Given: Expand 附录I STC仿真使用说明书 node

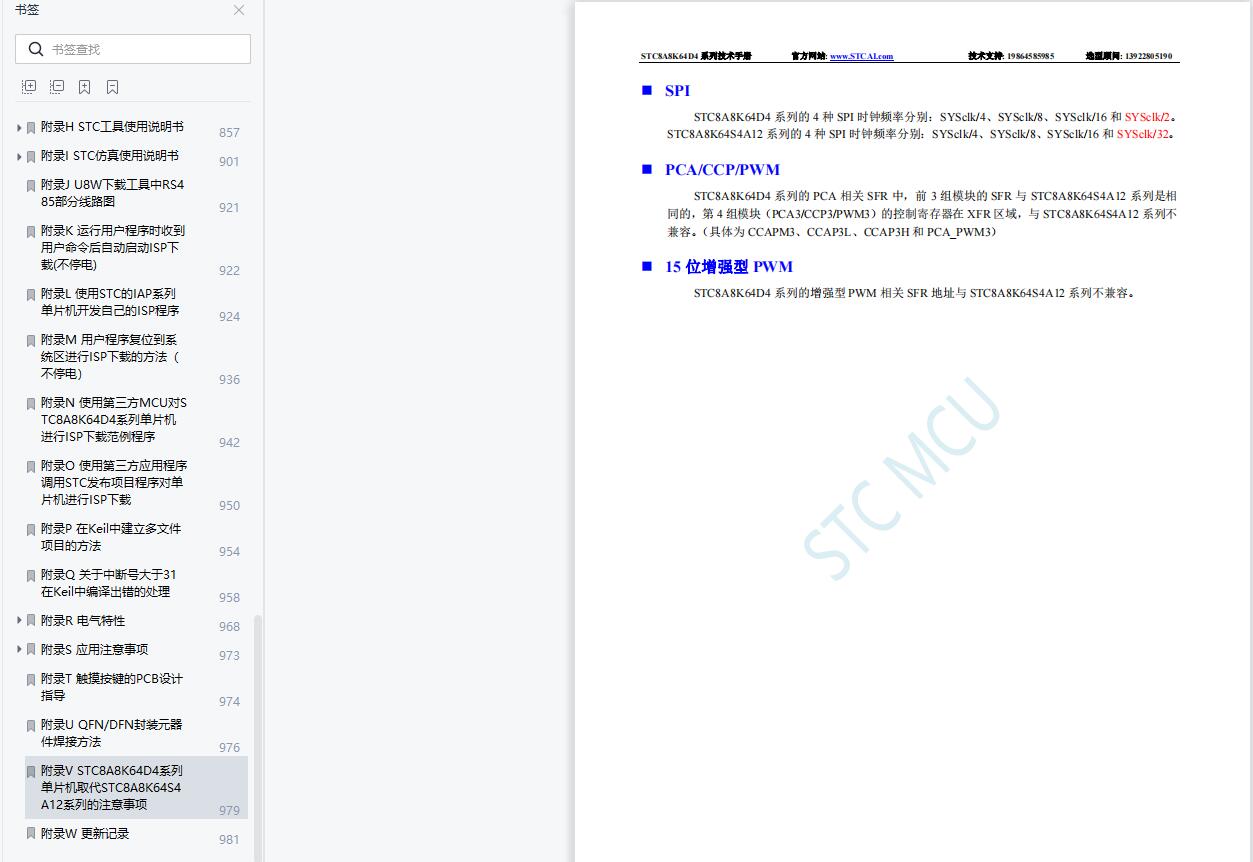Looking at the screenshot, I should [19, 157].
